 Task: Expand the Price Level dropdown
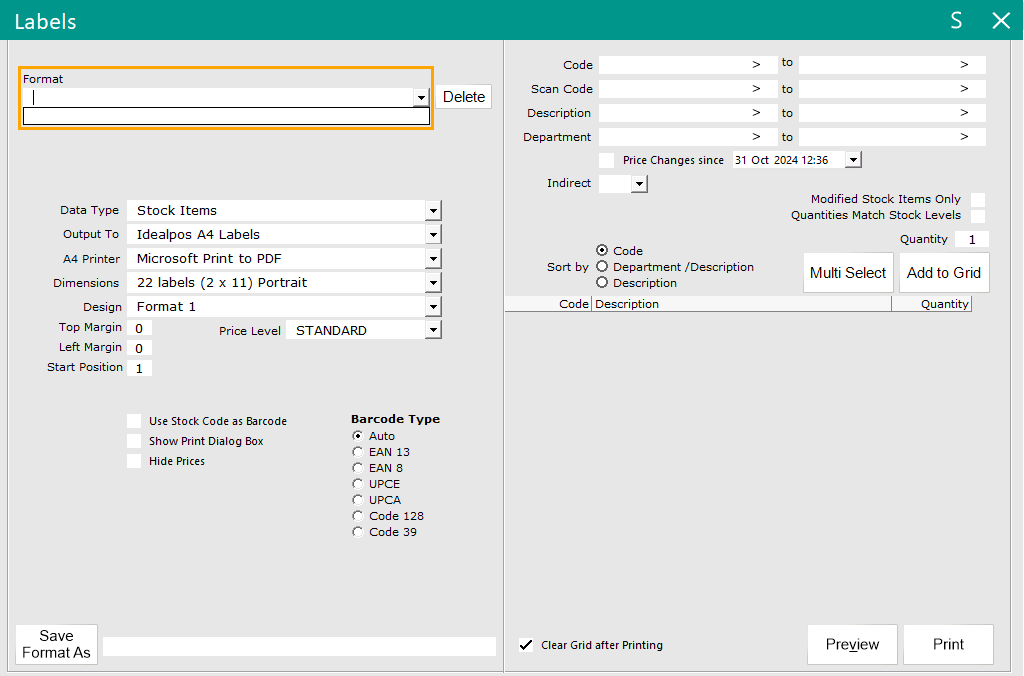[433, 330]
